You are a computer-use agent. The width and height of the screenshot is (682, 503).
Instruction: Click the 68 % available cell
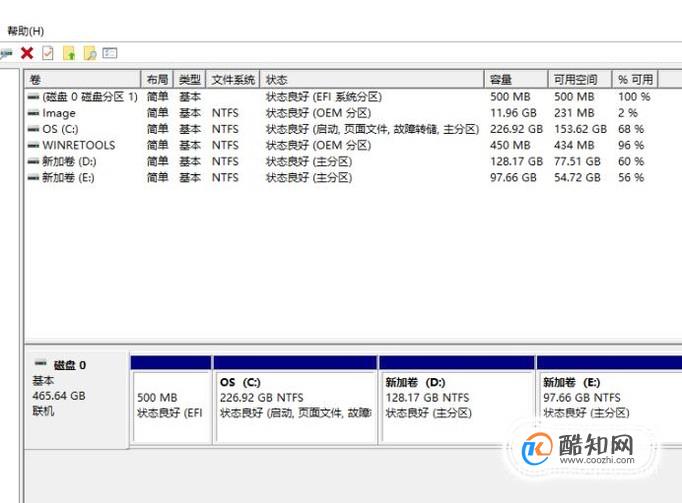tap(631, 129)
